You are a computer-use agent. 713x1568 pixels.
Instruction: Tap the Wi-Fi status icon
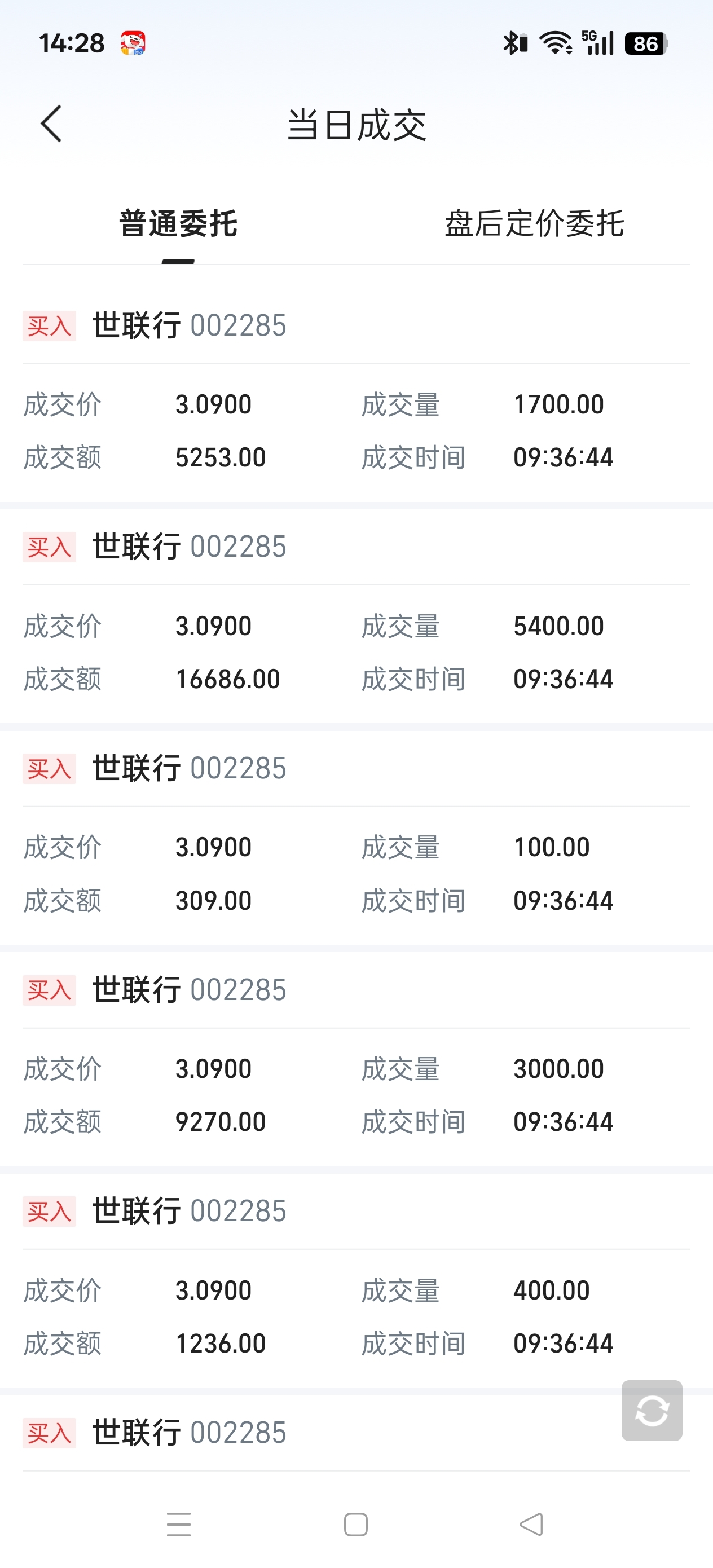556,43
